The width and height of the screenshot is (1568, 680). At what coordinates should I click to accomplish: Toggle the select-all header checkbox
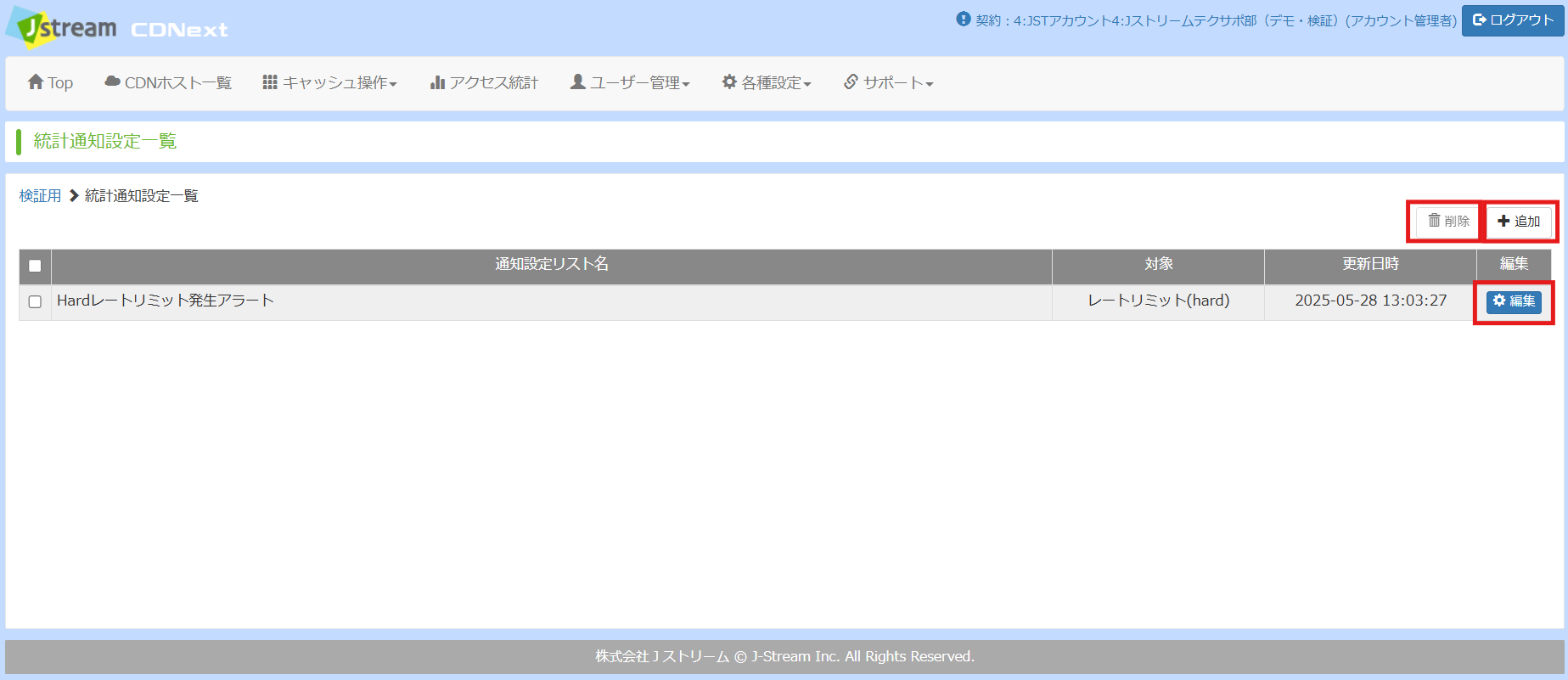pyautogui.click(x=35, y=266)
